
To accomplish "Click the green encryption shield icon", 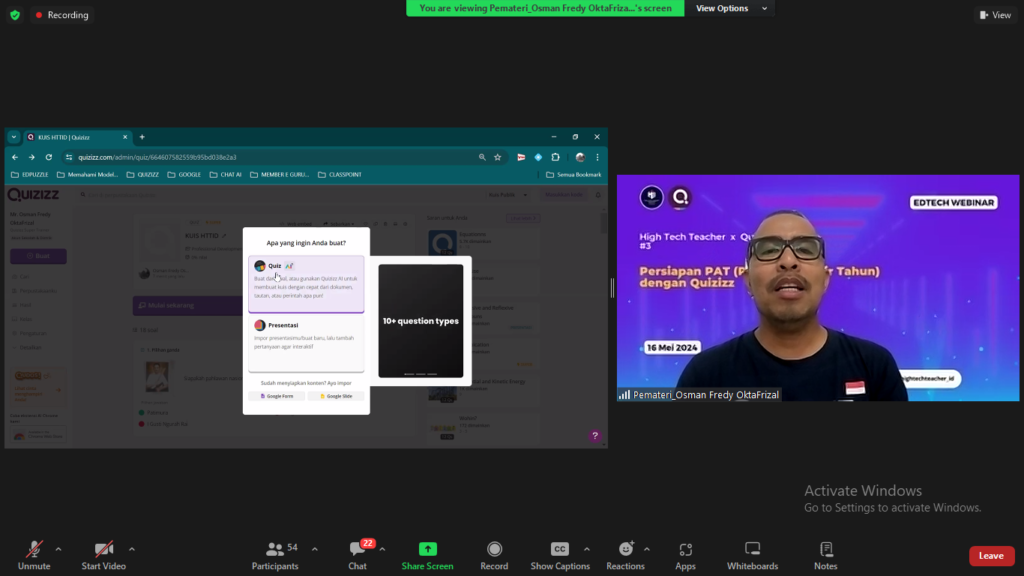I will tap(15, 15).
